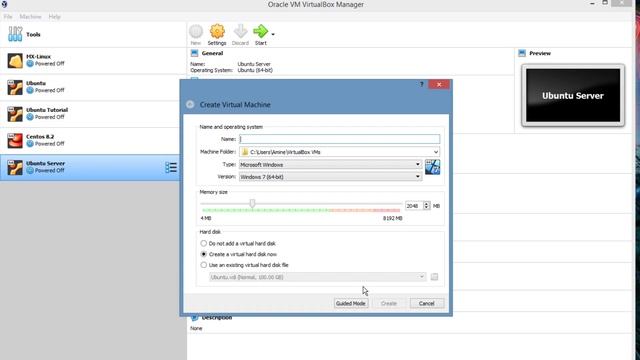Viewport: 640px width, 360px height.
Task: Click the Cancel button
Action: (x=427, y=303)
